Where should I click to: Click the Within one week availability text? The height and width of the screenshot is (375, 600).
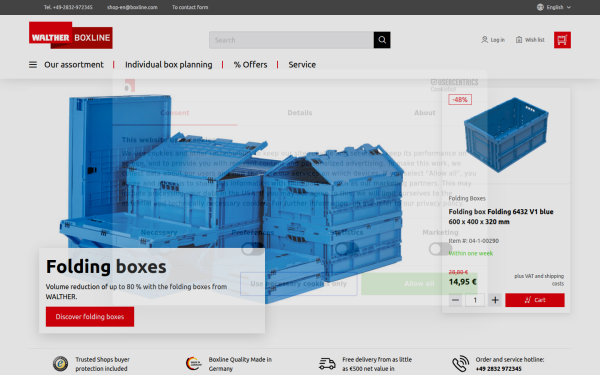pyautogui.click(x=471, y=253)
